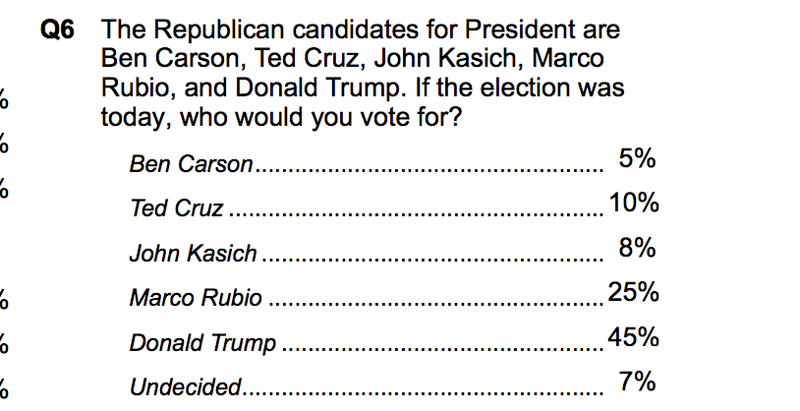This screenshot has height=411, width=800.
Task: Click the Undecided response option
Action: (185, 387)
